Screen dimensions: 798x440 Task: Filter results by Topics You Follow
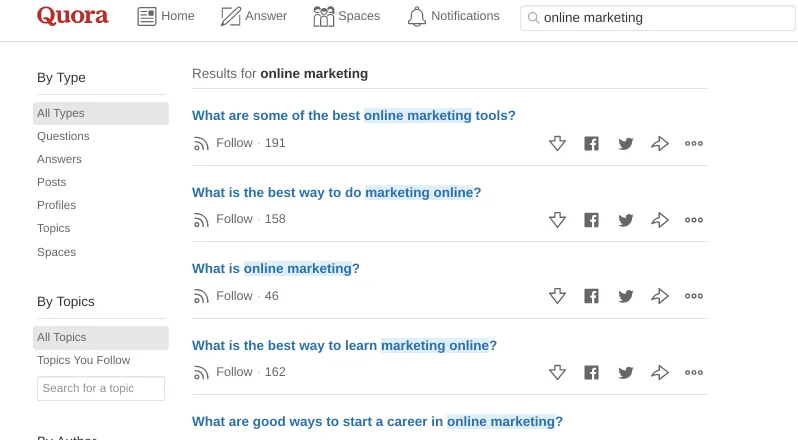(x=84, y=360)
